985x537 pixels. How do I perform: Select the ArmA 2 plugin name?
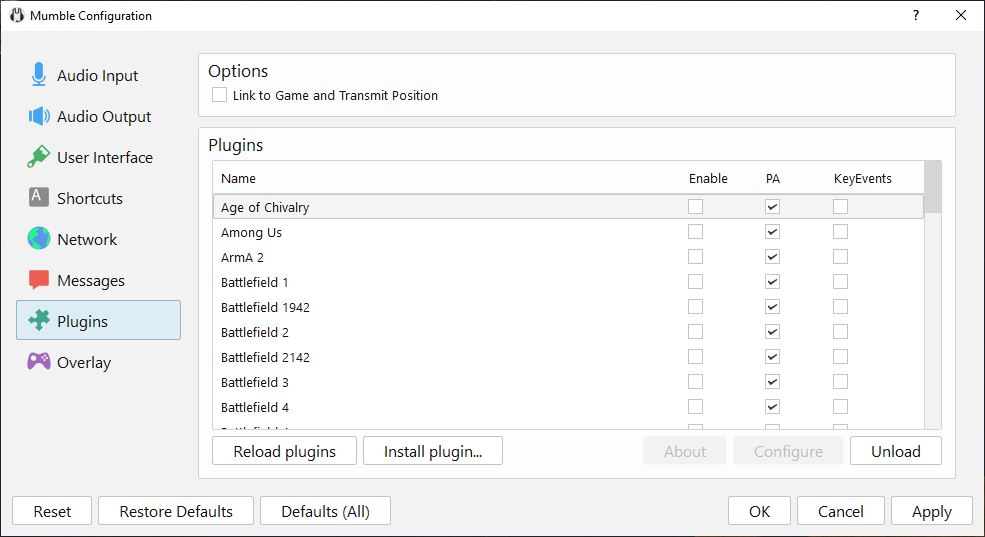(x=242, y=258)
